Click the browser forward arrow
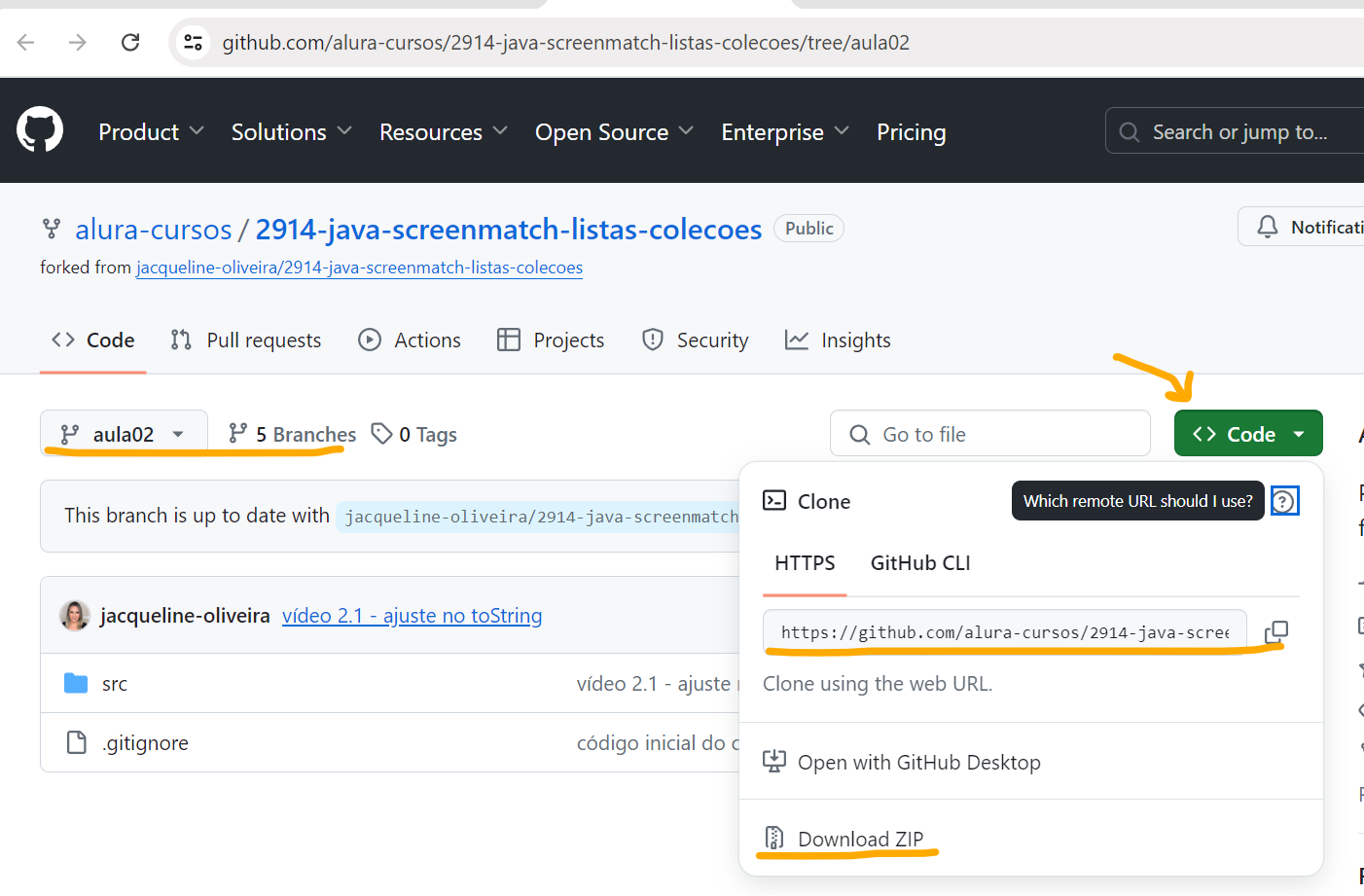Image resolution: width=1364 pixels, height=896 pixels. coord(78,42)
